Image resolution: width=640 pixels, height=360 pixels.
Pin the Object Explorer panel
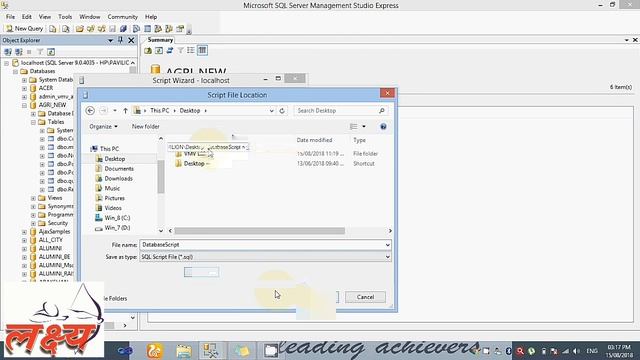(x=120, y=40)
